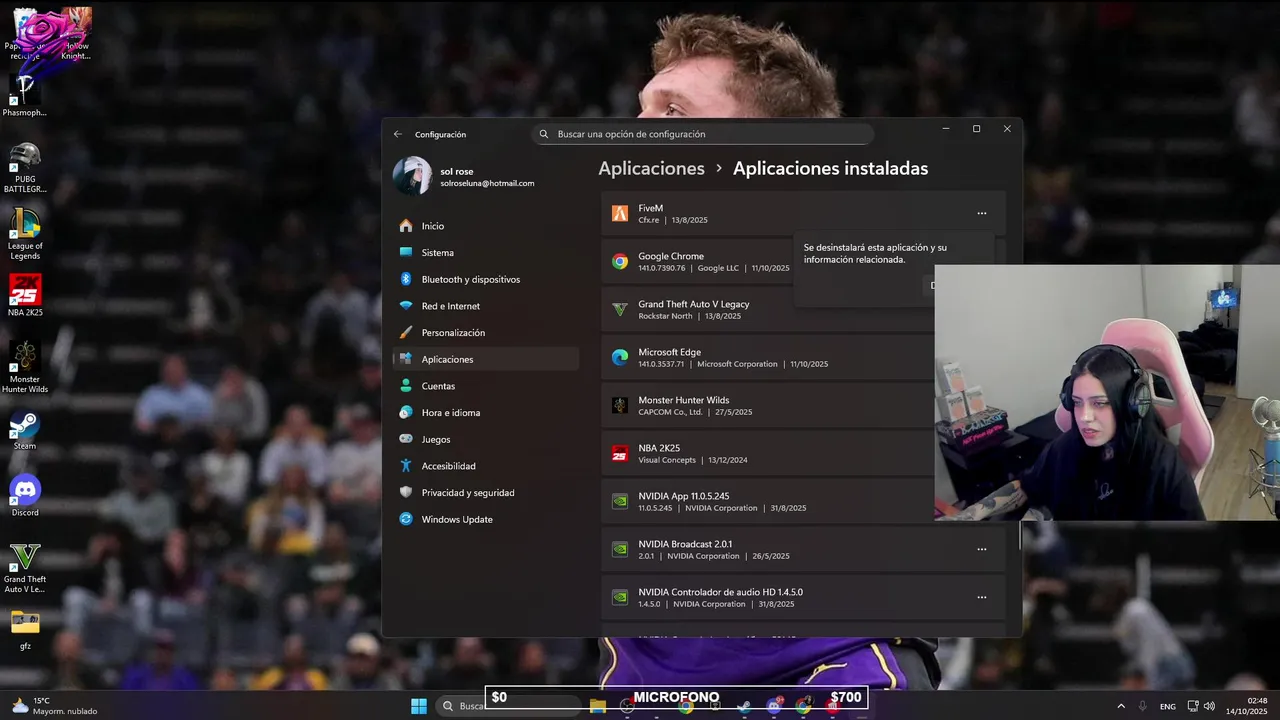Go to Red e Internet
Viewport: 1280px width, 720px height.
(x=486, y=306)
